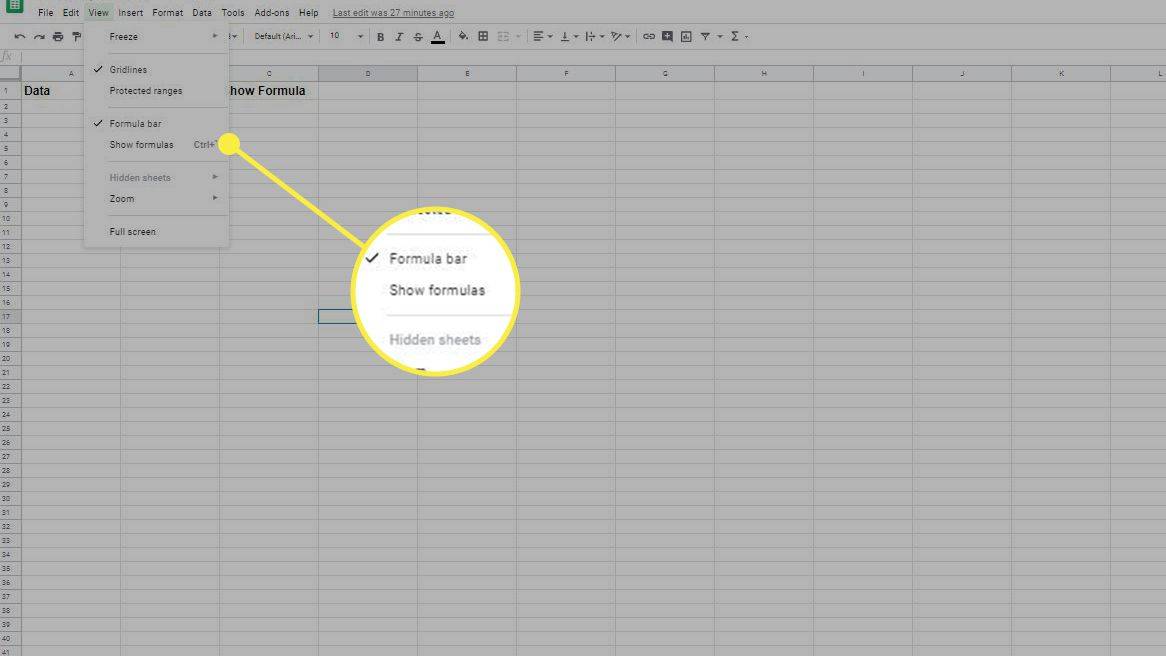Toggle Gridlines in the View menu
Viewport: 1166px width, 656px height.
point(126,69)
